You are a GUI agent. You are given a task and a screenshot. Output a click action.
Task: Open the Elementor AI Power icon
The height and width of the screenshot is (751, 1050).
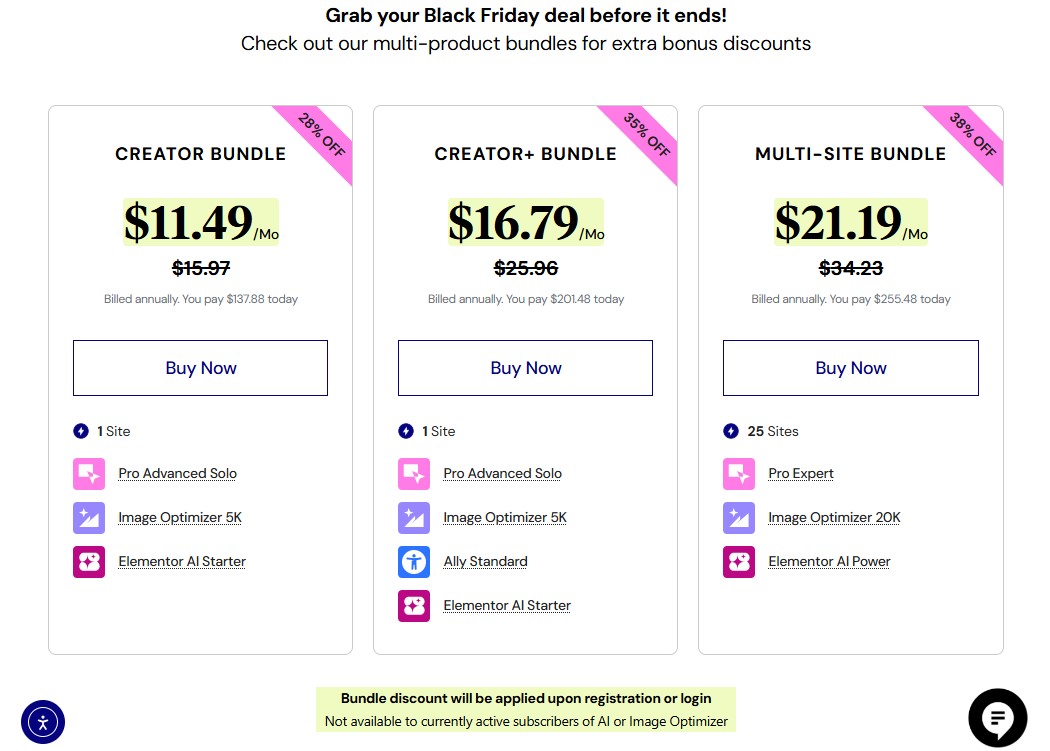click(738, 561)
